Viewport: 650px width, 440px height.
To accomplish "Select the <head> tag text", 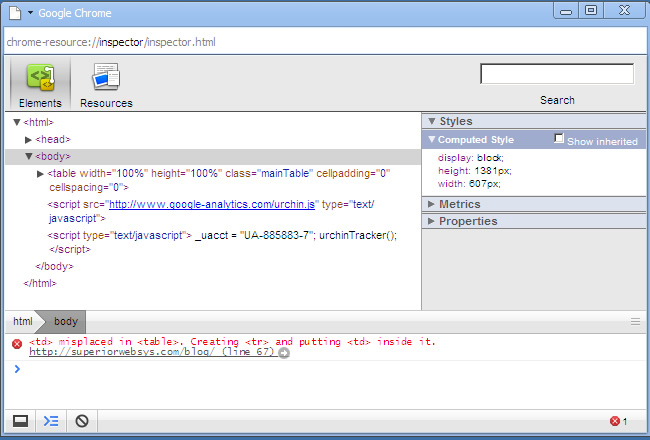I will 53,139.
